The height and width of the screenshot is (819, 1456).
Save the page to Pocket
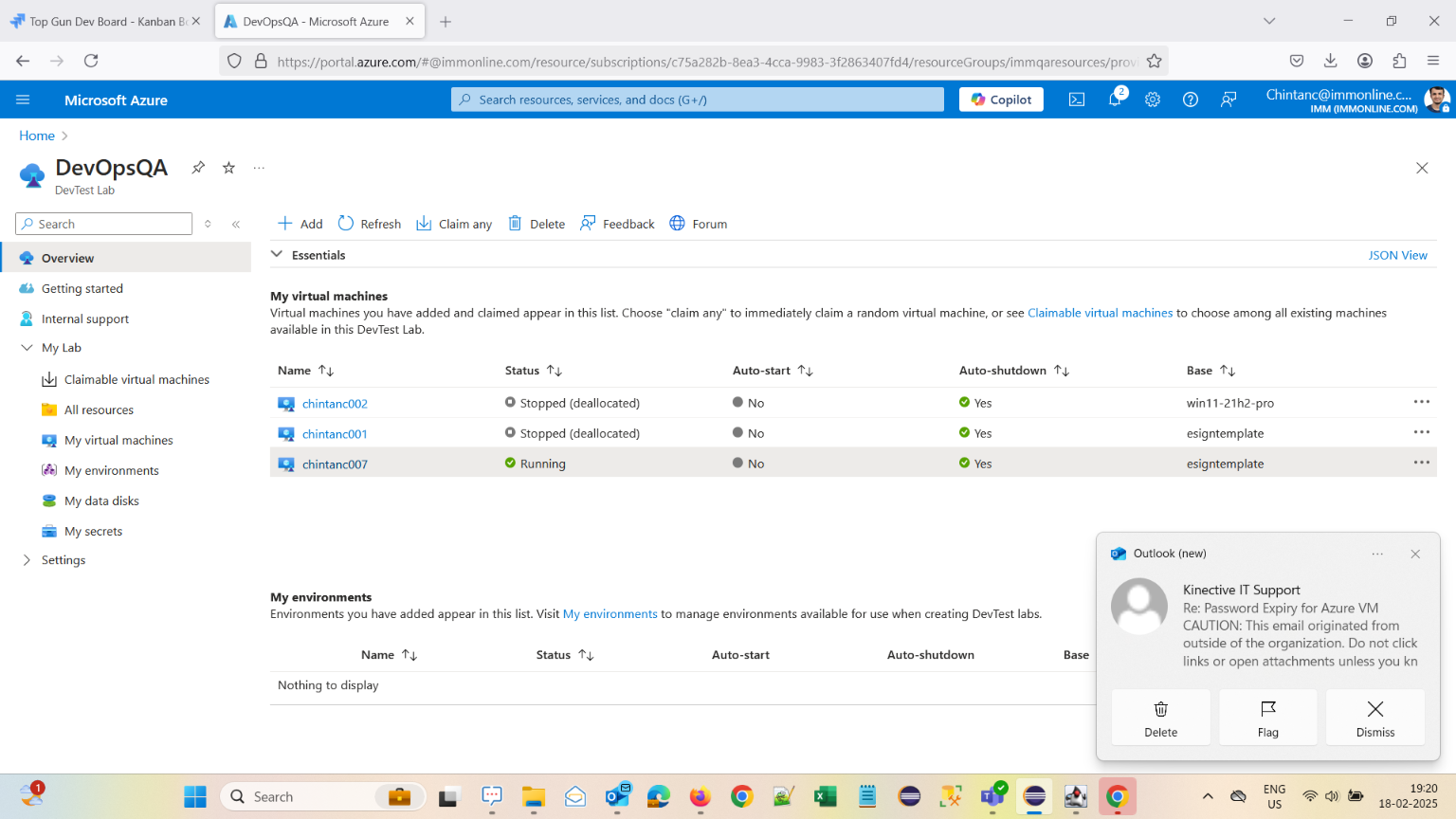[1297, 61]
